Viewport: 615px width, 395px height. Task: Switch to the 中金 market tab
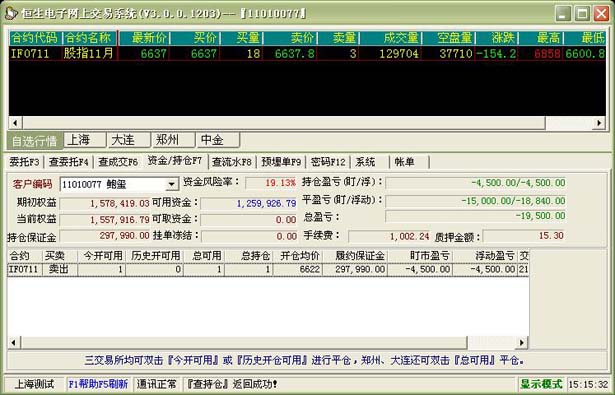coord(218,140)
